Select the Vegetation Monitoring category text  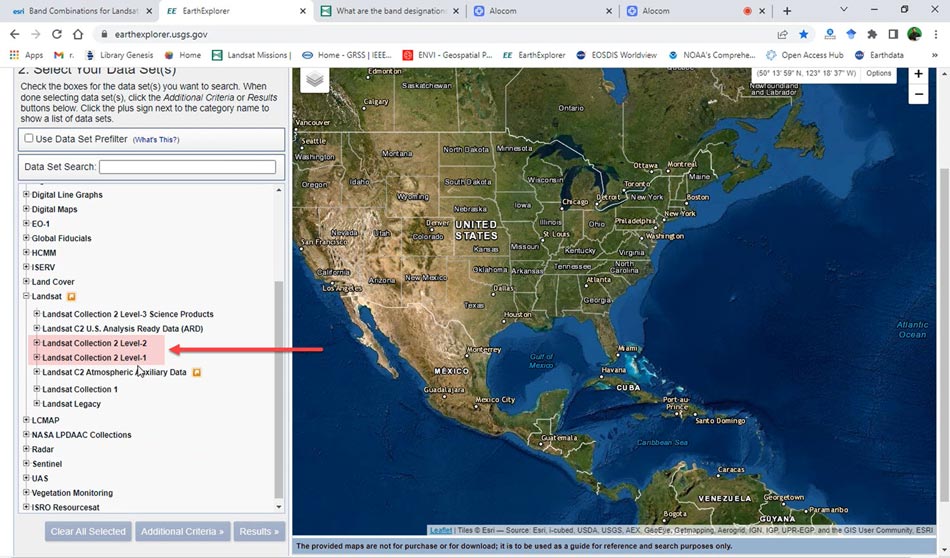[x=72, y=493]
